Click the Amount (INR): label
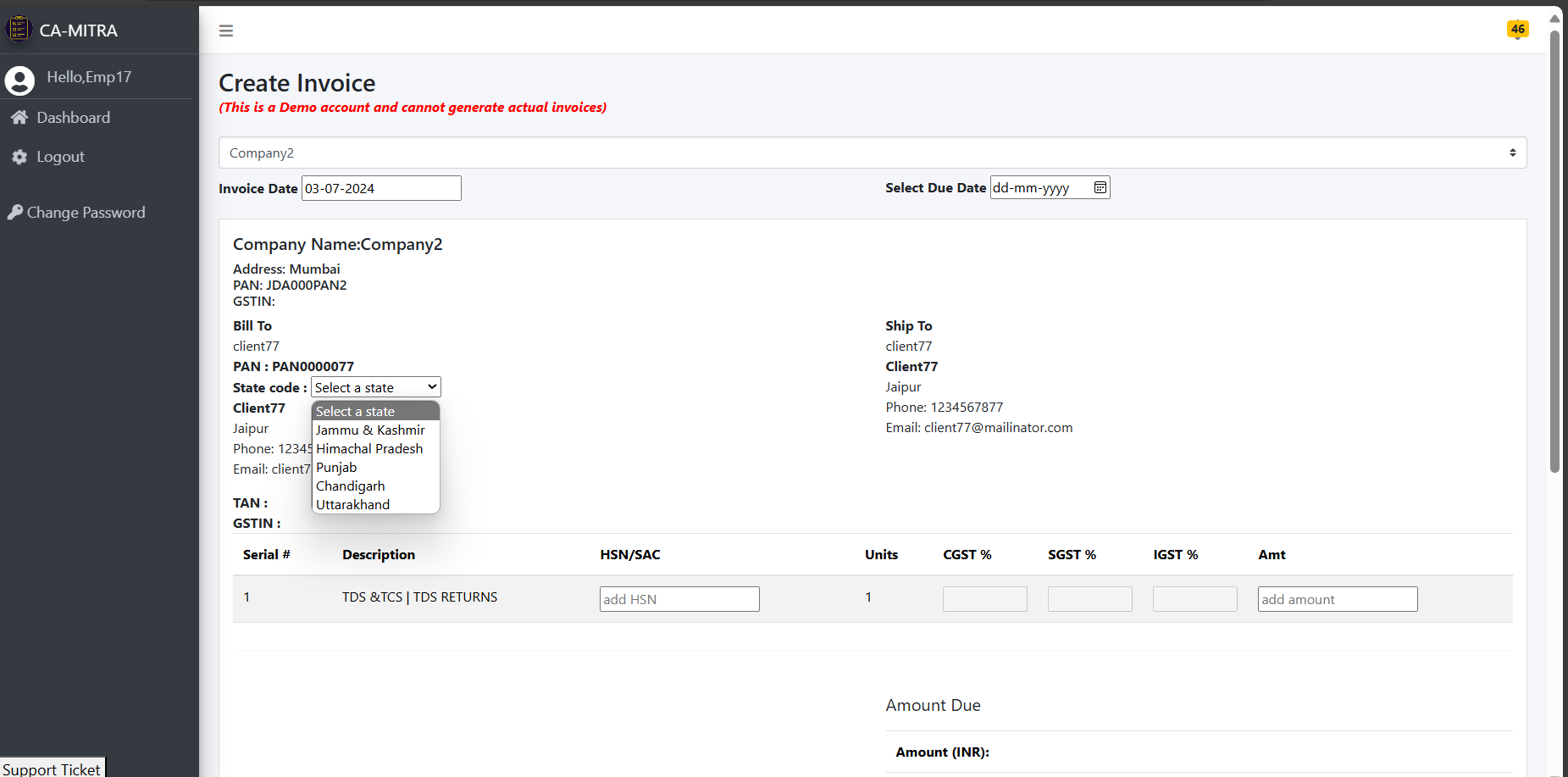 pos(943,752)
